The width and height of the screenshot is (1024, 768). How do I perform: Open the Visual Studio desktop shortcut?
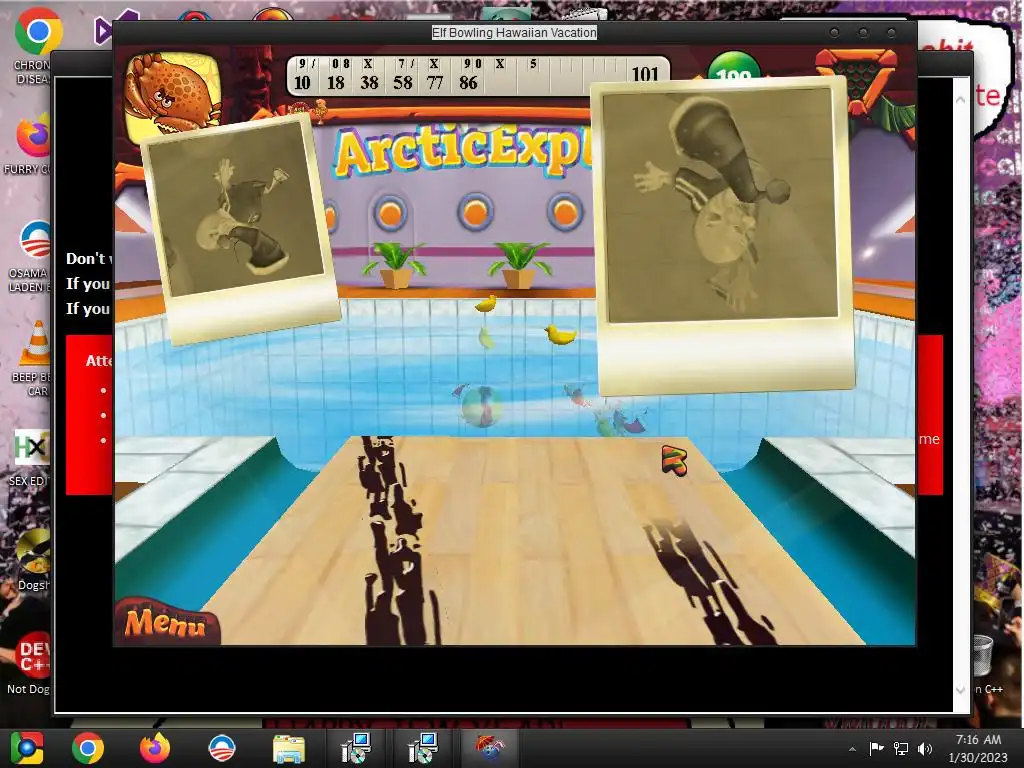[x=116, y=27]
